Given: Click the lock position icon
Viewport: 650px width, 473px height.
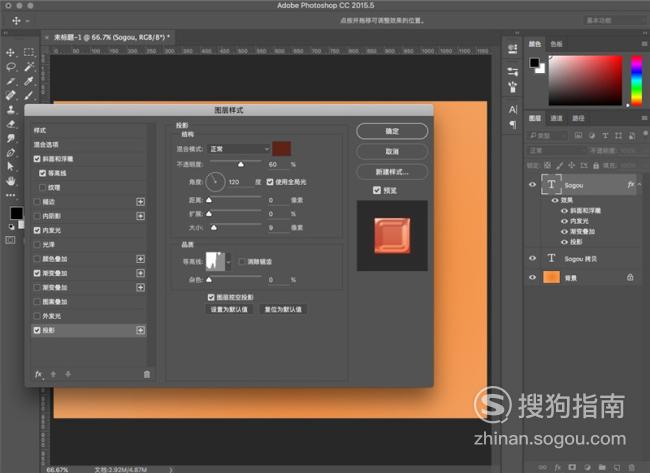Looking at the screenshot, I should point(572,165).
